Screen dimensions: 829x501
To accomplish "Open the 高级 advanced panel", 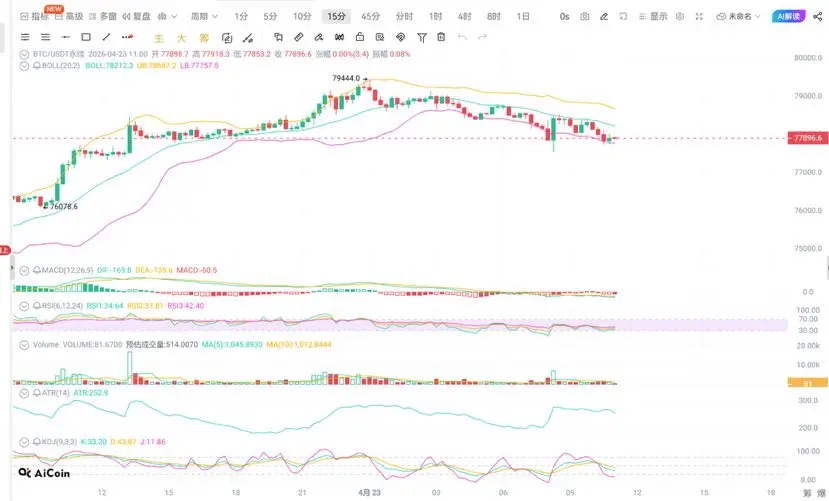I will (69, 16).
